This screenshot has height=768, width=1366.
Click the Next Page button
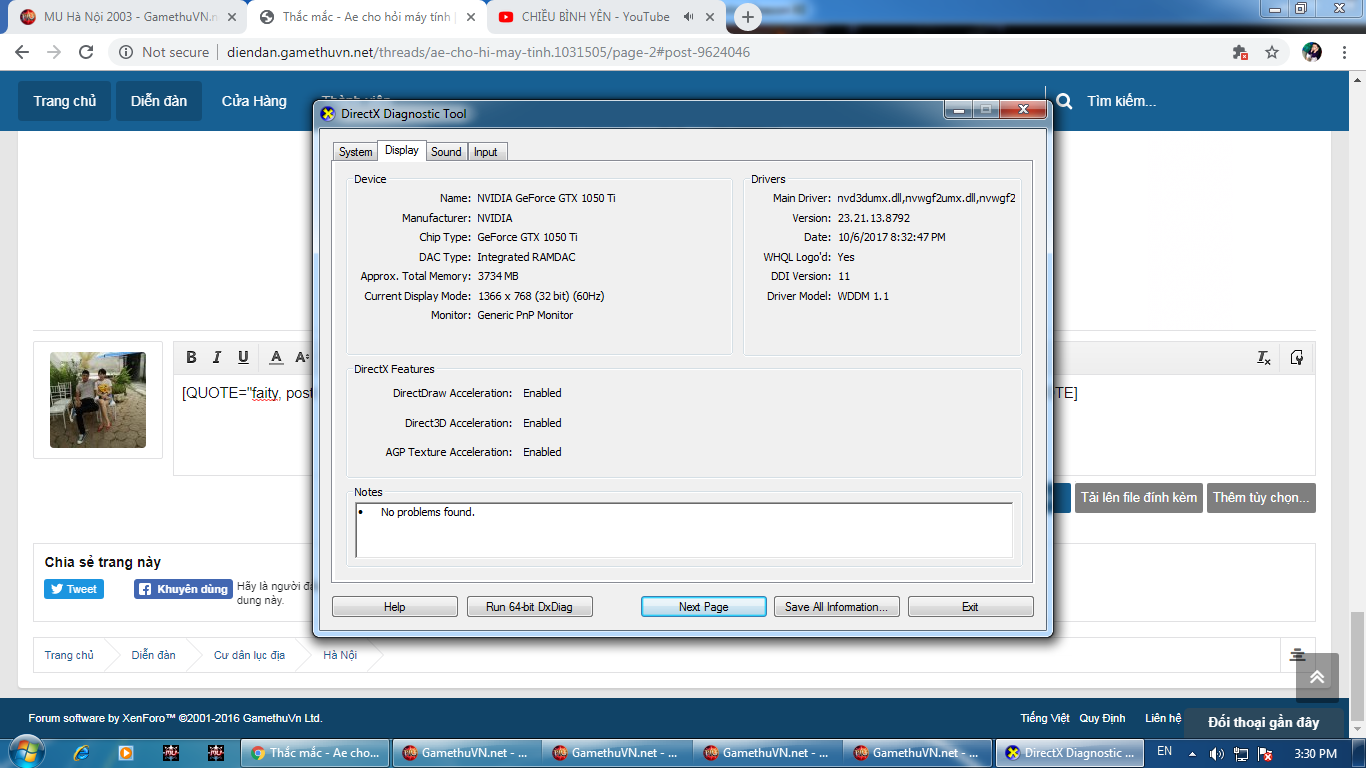703,607
